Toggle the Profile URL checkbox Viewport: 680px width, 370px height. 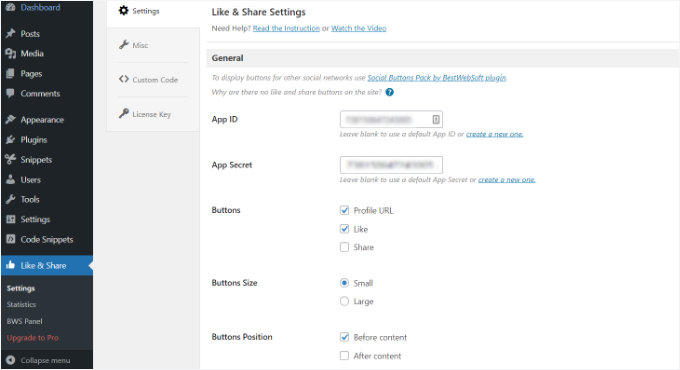344,210
